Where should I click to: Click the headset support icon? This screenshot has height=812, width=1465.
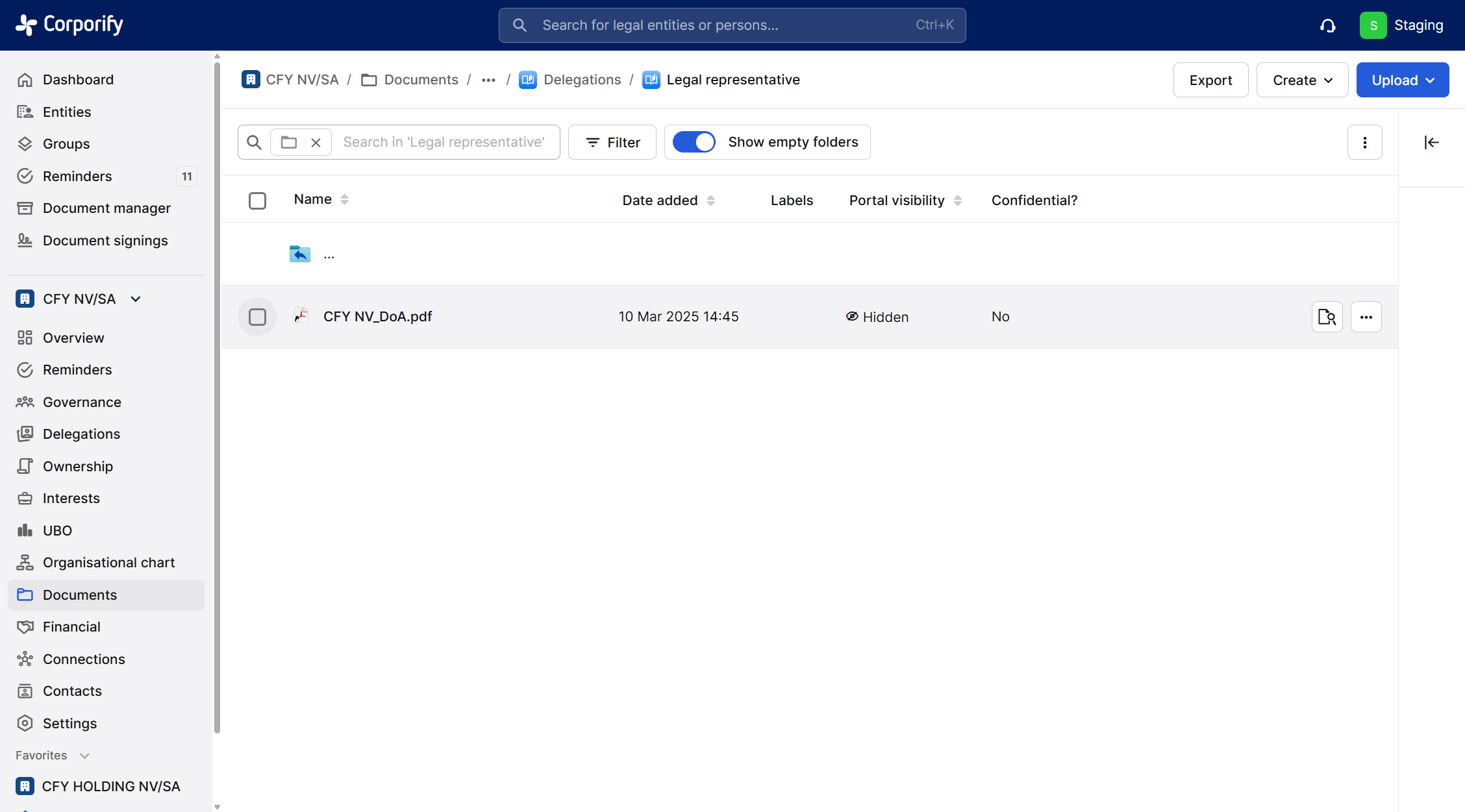[x=1327, y=25]
